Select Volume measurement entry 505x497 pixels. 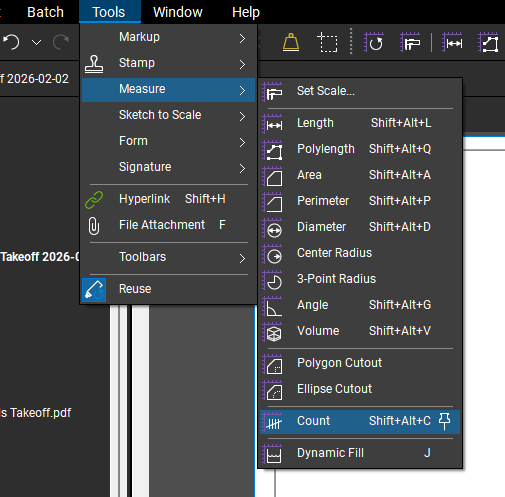pos(360,331)
